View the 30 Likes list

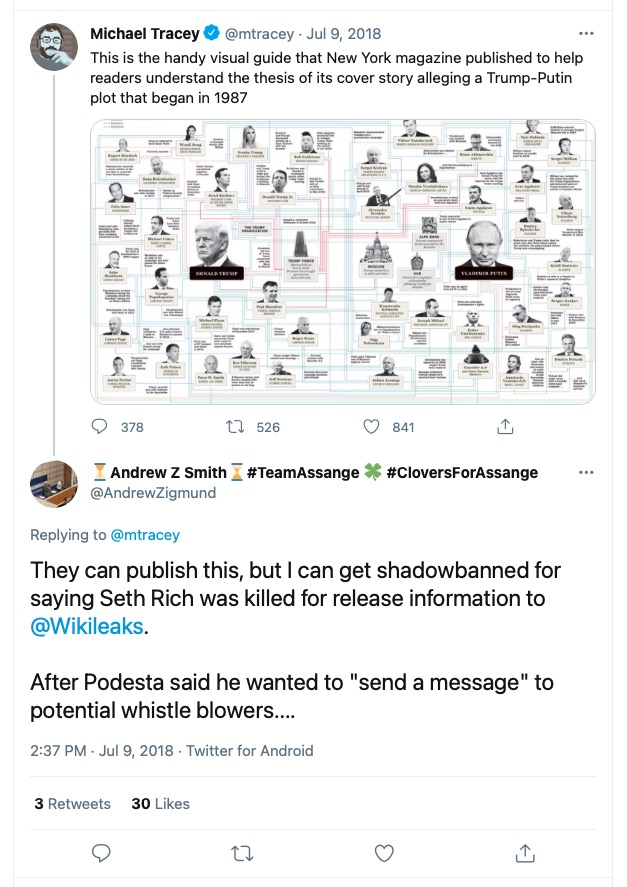tap(160, 803)
